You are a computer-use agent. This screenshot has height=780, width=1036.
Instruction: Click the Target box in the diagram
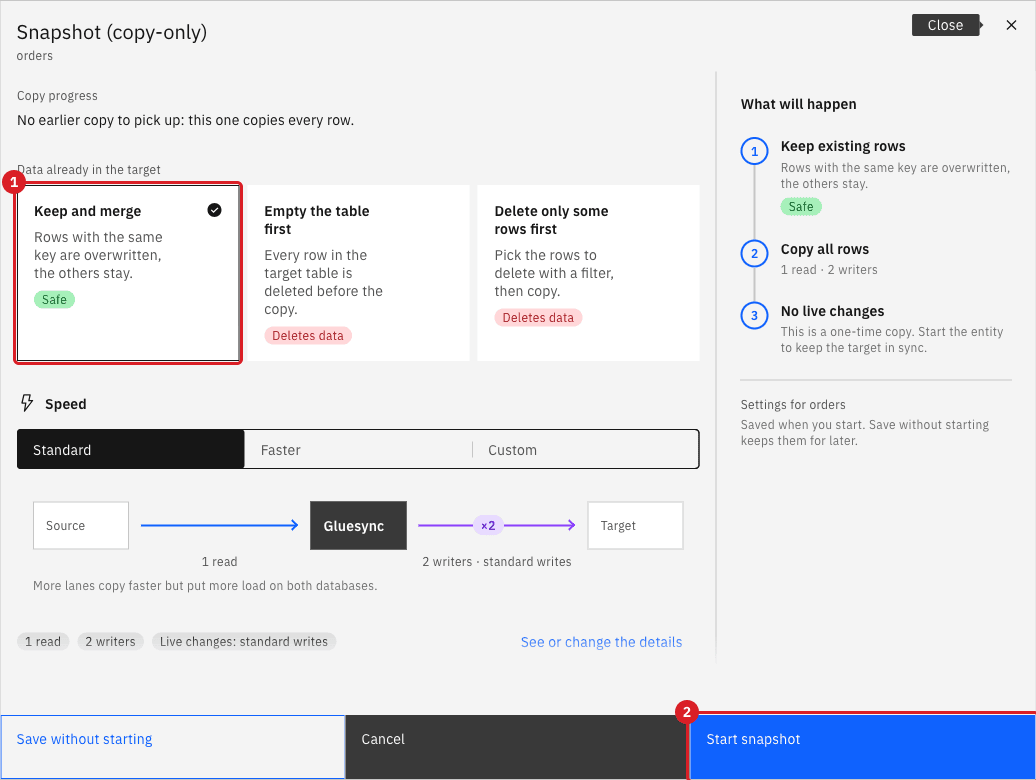(x=635, y=526)
